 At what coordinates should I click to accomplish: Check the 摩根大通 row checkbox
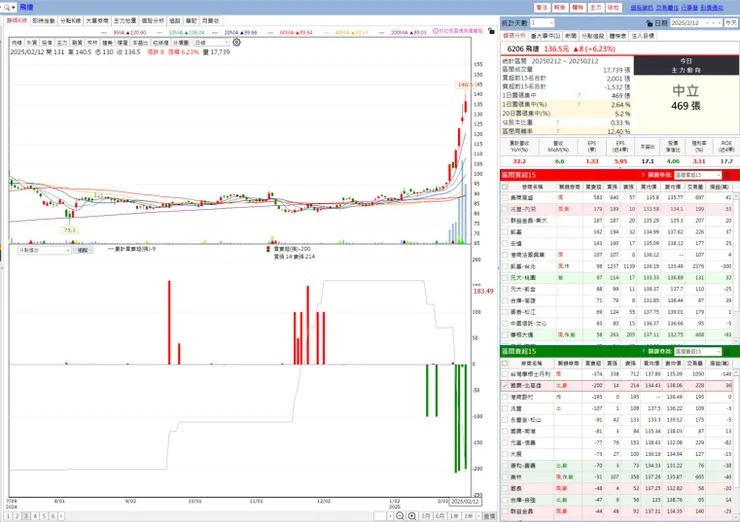505,335
